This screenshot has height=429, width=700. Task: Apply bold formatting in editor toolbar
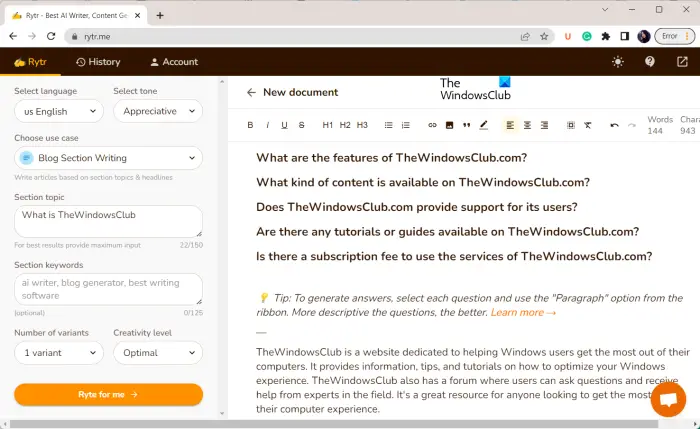click(x=250, y=125)
